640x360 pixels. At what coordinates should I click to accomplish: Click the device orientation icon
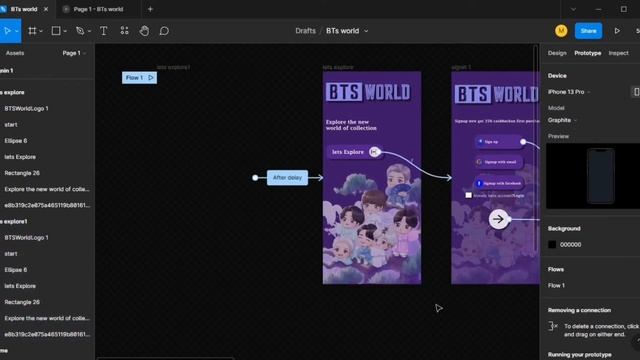pos(636,92)
